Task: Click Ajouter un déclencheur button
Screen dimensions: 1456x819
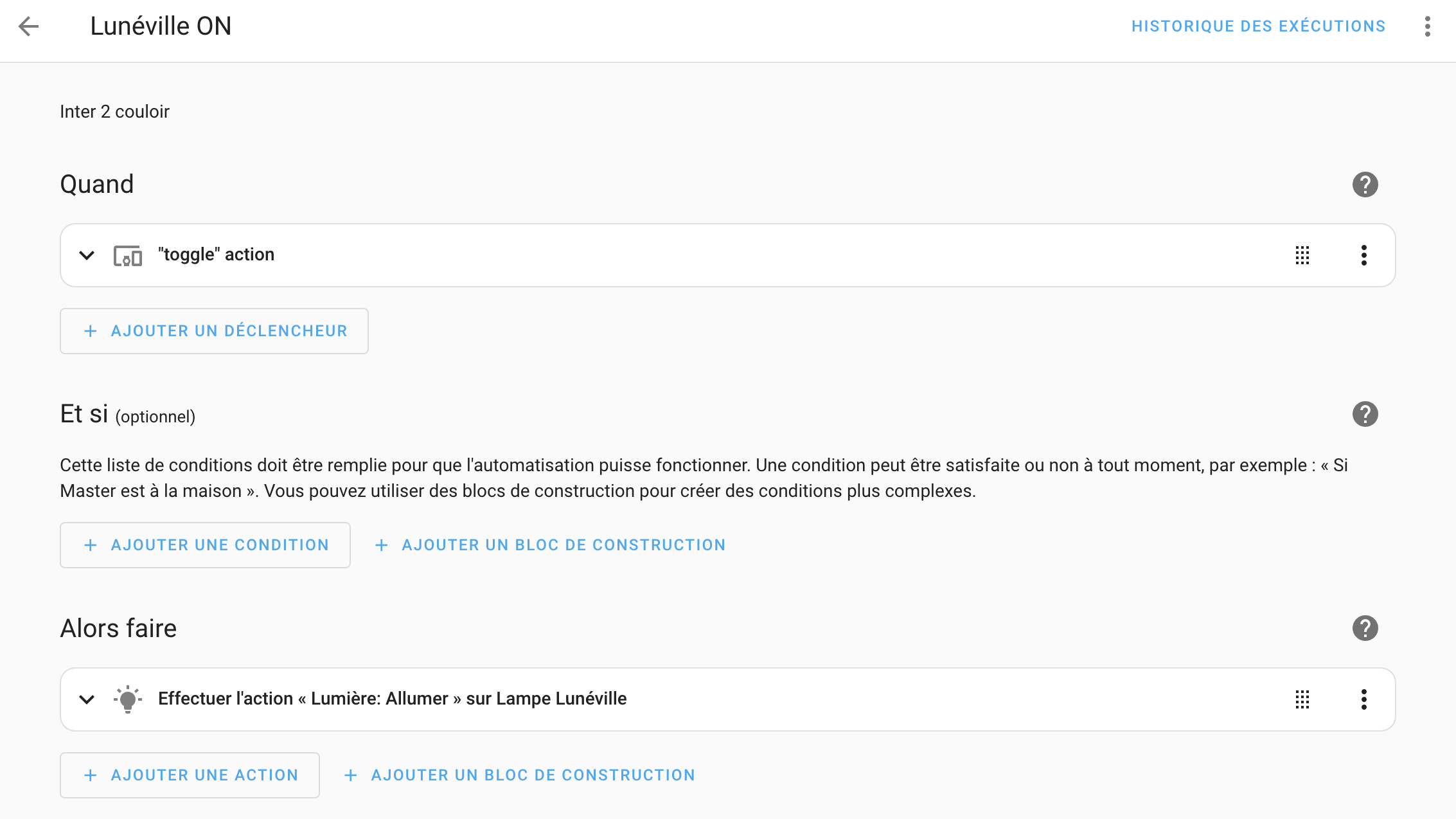Action: [214, 331]
